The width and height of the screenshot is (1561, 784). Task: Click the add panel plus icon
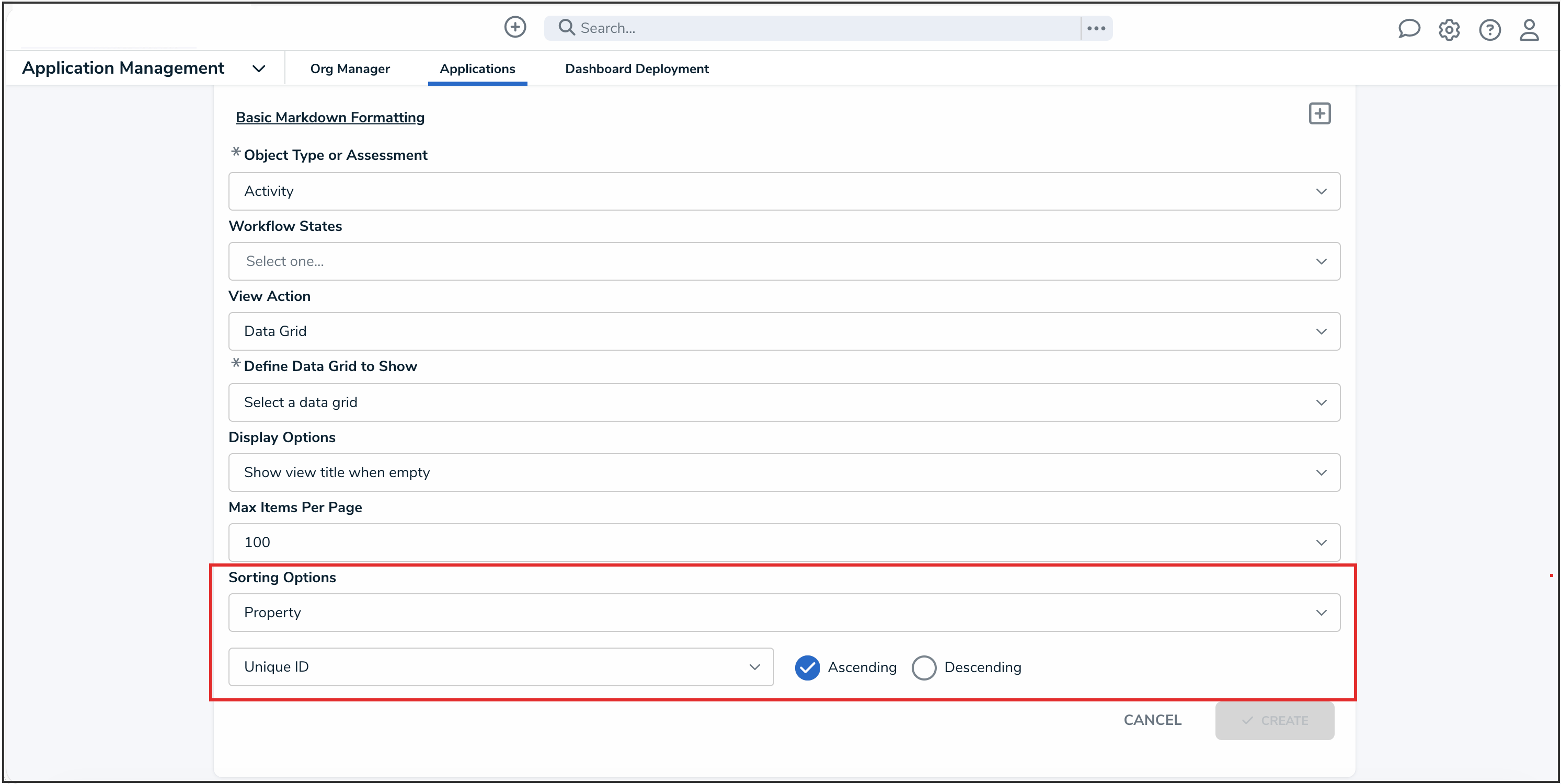click(1319, 113)
